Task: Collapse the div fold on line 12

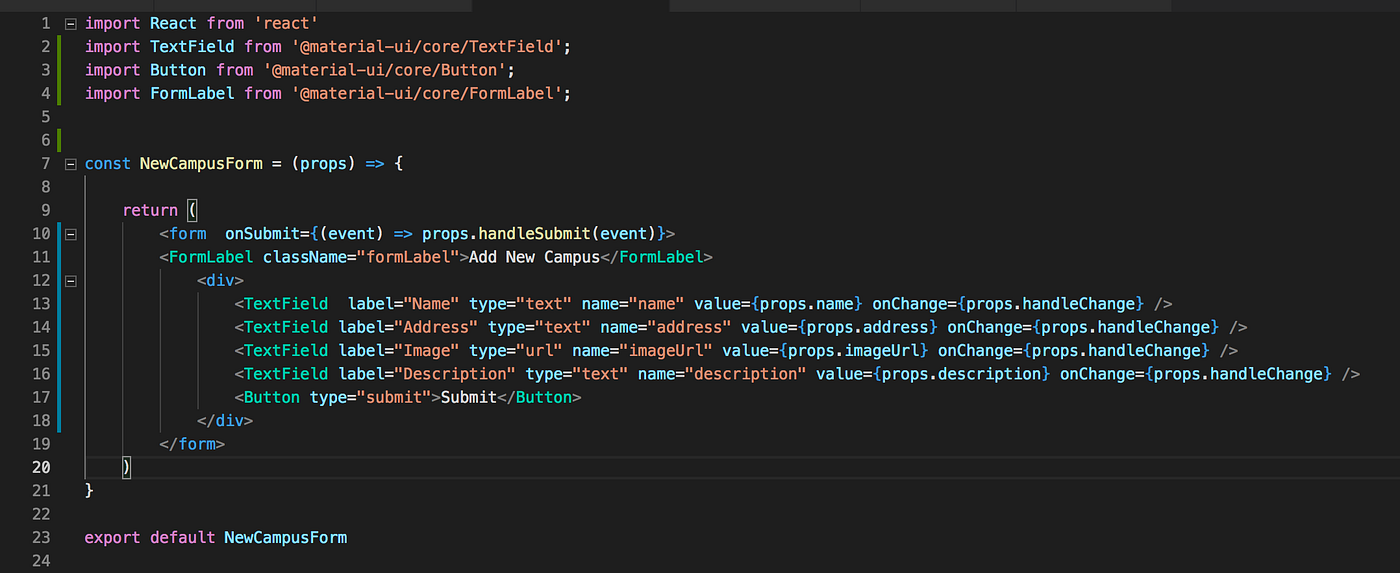Action: coord(70,281)
